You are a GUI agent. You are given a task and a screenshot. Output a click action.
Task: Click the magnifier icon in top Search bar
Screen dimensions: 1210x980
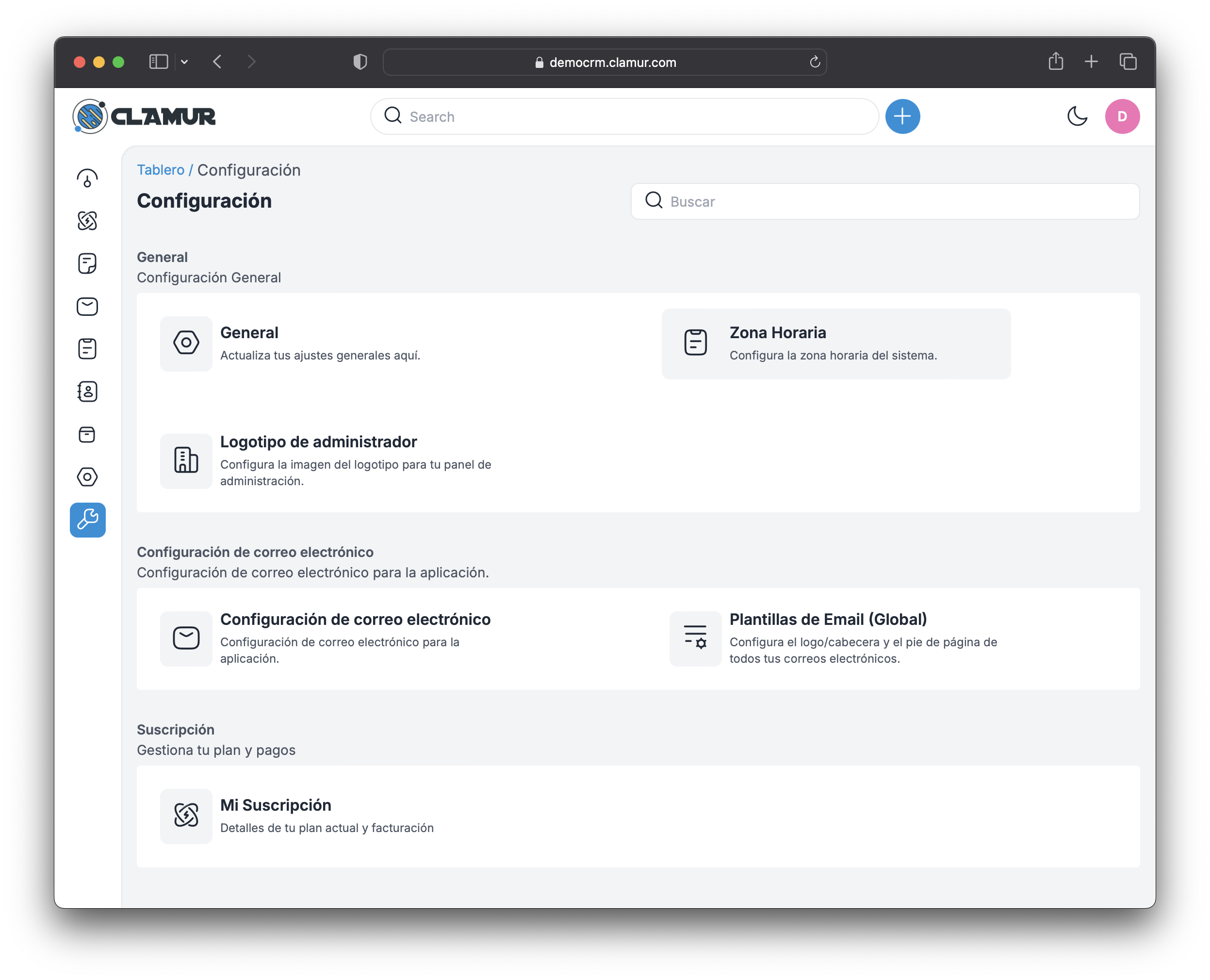coord(393,116)
